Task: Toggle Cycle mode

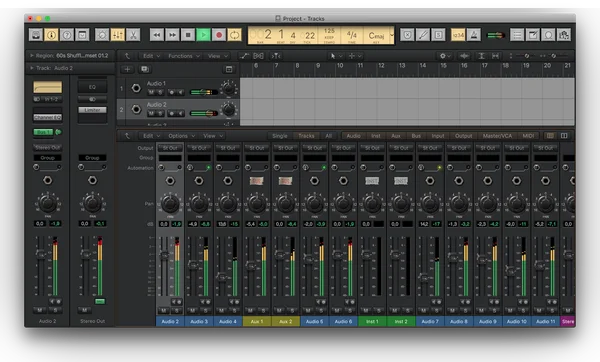Action: click(x=234, y=35)
